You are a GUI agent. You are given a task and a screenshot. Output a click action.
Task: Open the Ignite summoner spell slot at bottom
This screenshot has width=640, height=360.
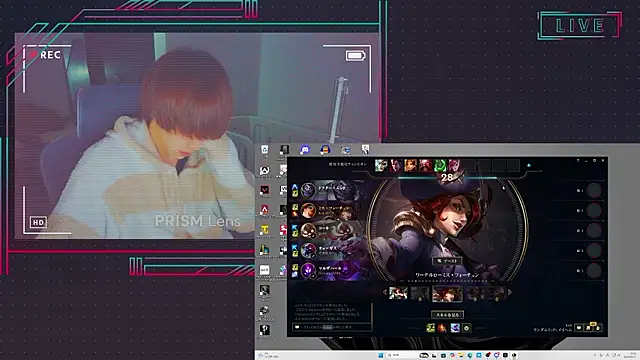click(442, 328)
